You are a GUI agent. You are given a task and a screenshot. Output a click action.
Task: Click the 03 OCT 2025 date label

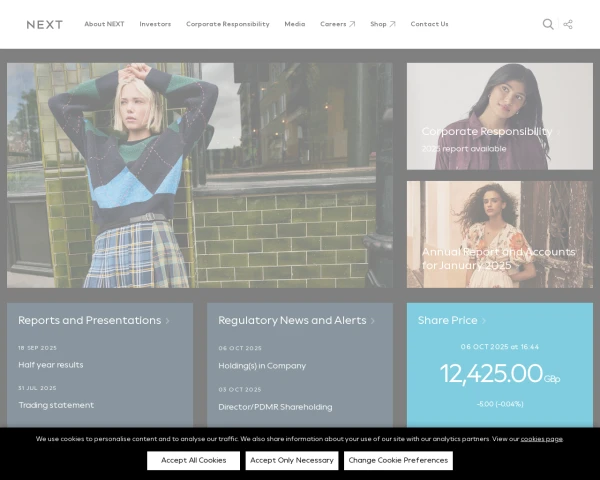240,390
